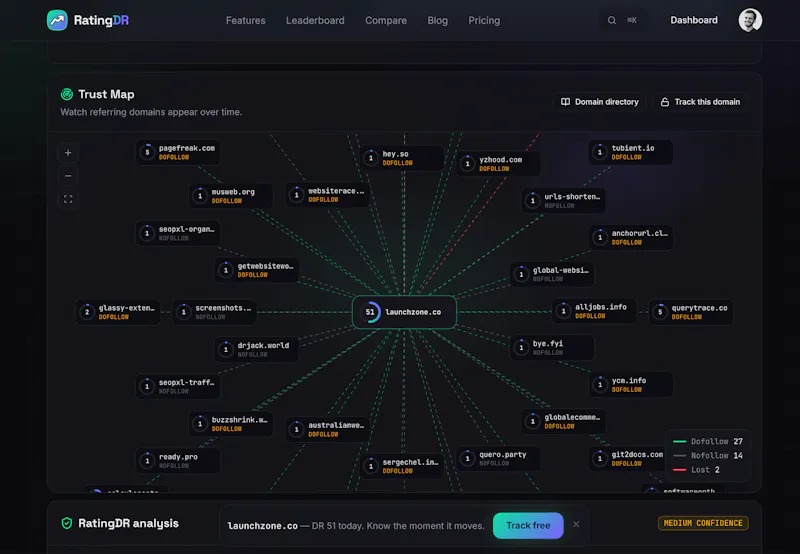Image resolution: width=800 pixels, height=554 pixels.
Task: Open the Pricing nav link
Action: pyautogui.click(x=484, y=20)
